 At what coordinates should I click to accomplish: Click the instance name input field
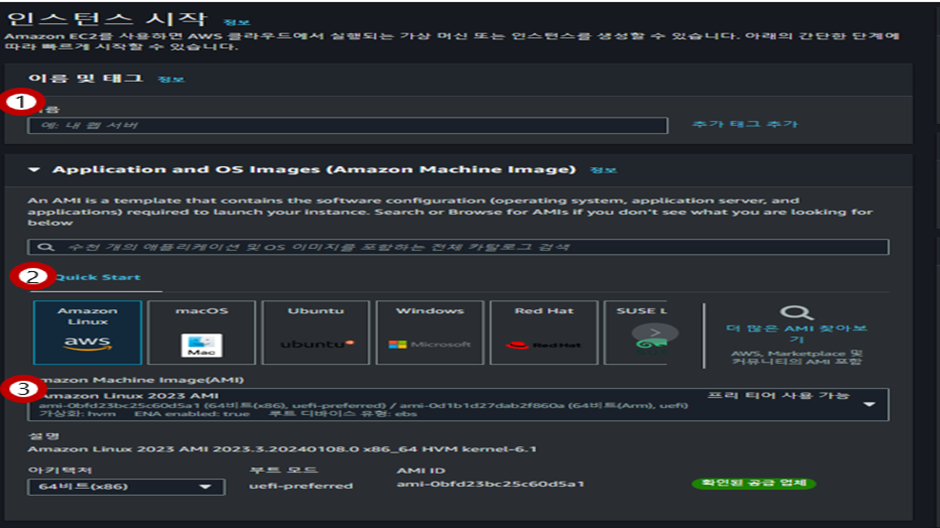348,125
